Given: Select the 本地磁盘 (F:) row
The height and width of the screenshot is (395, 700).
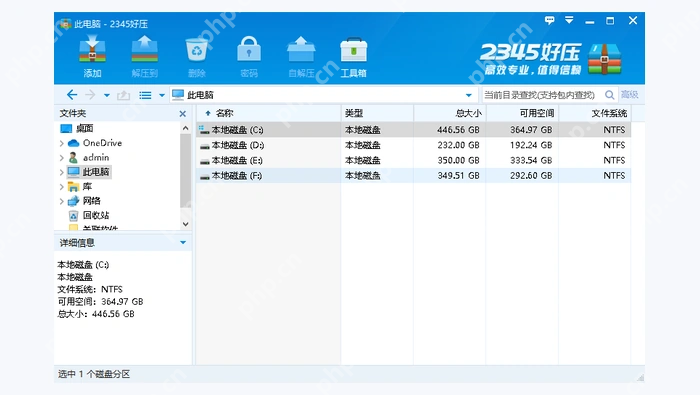Looking at the screenshot, I should tap(413, 175).
